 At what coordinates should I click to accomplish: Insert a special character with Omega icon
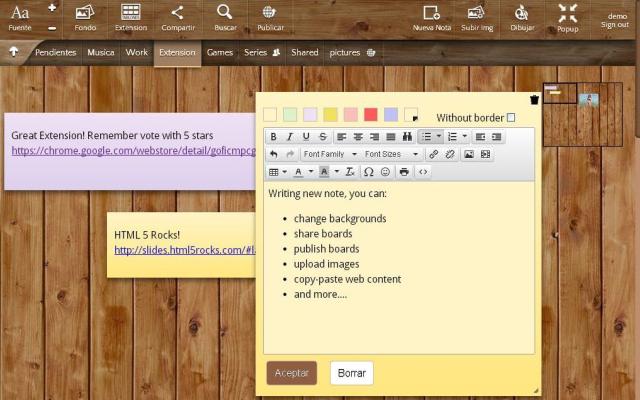coord(369,172)
